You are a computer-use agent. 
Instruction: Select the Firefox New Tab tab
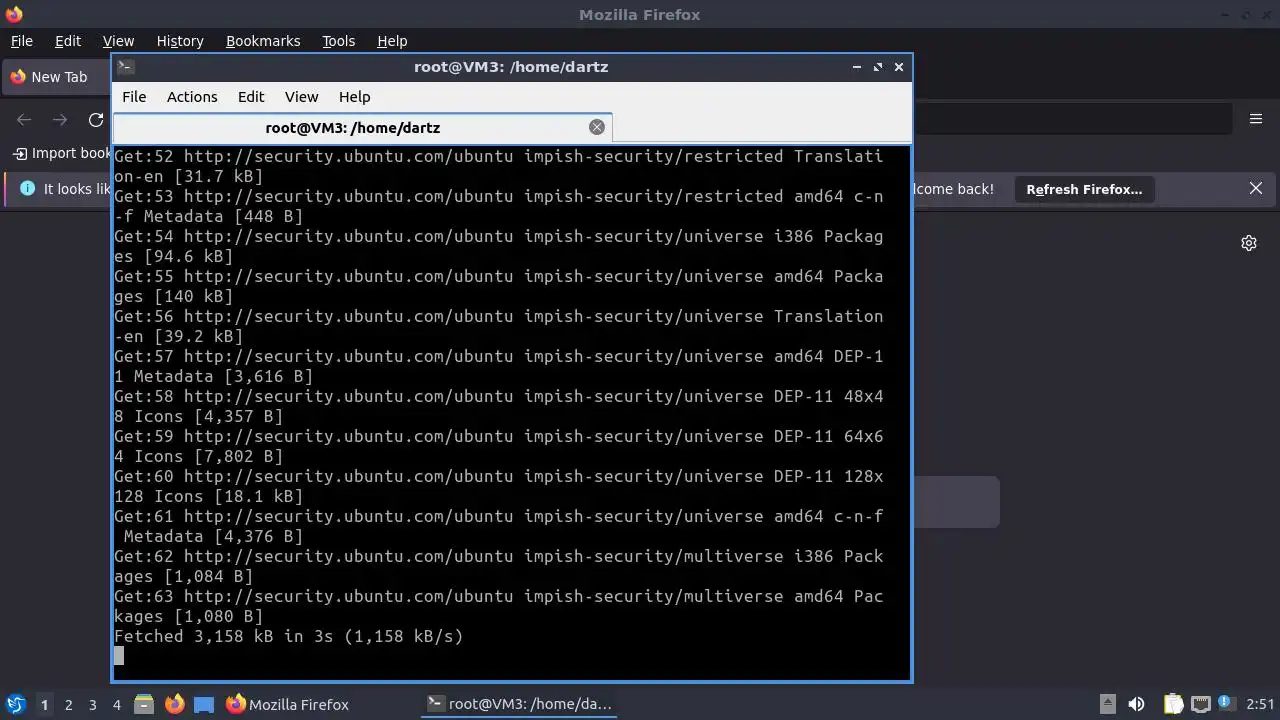(x=57, y=77)
